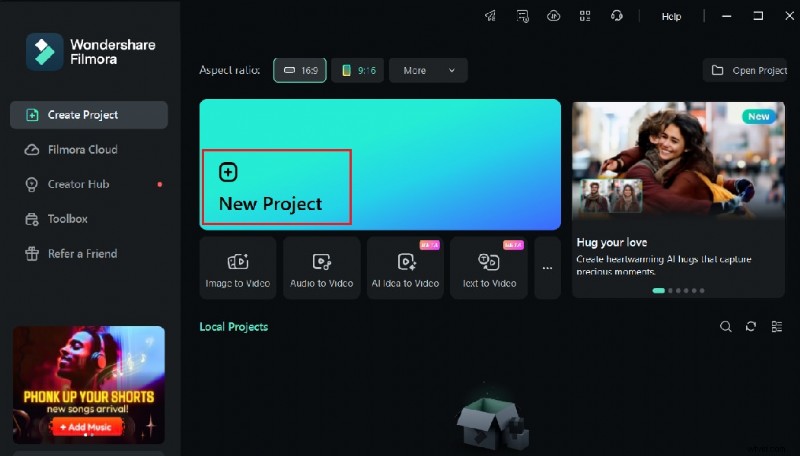The height and width of the screenshot is (456, 800).
Task: Click the Hug your love promo banner
Action: tap(680, 199)
